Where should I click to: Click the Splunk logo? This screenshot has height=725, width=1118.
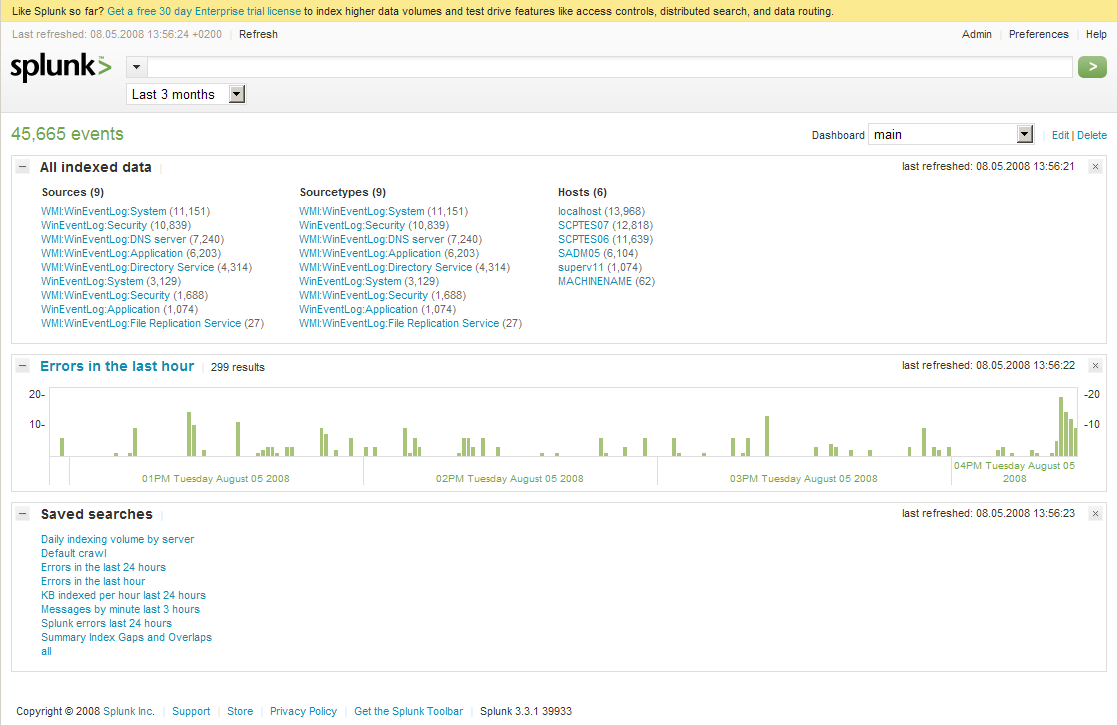(x=61, y=67)
